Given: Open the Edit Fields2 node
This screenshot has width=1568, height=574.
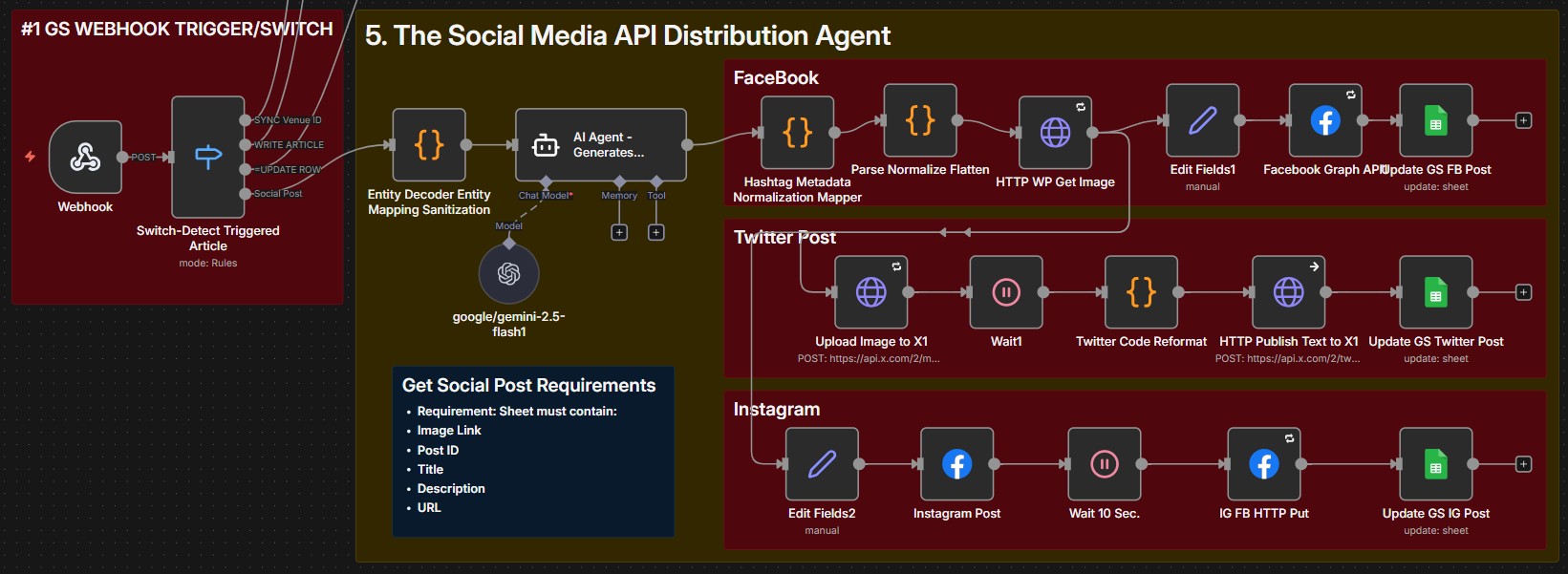Looking at the screenshot, I should point(822,464).
